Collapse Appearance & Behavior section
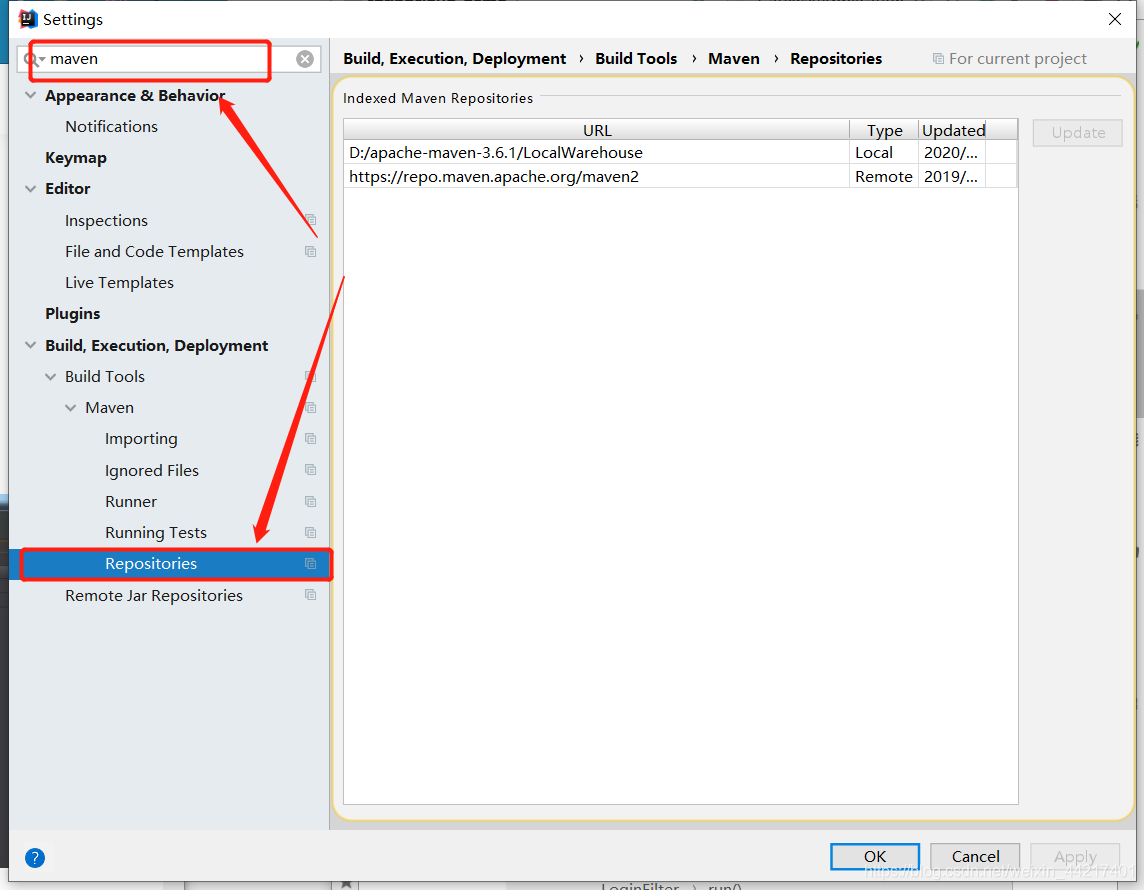Image resolution: width=1144 pixels, height=890 pixels. pyautogui.click(x=31, y=96)
